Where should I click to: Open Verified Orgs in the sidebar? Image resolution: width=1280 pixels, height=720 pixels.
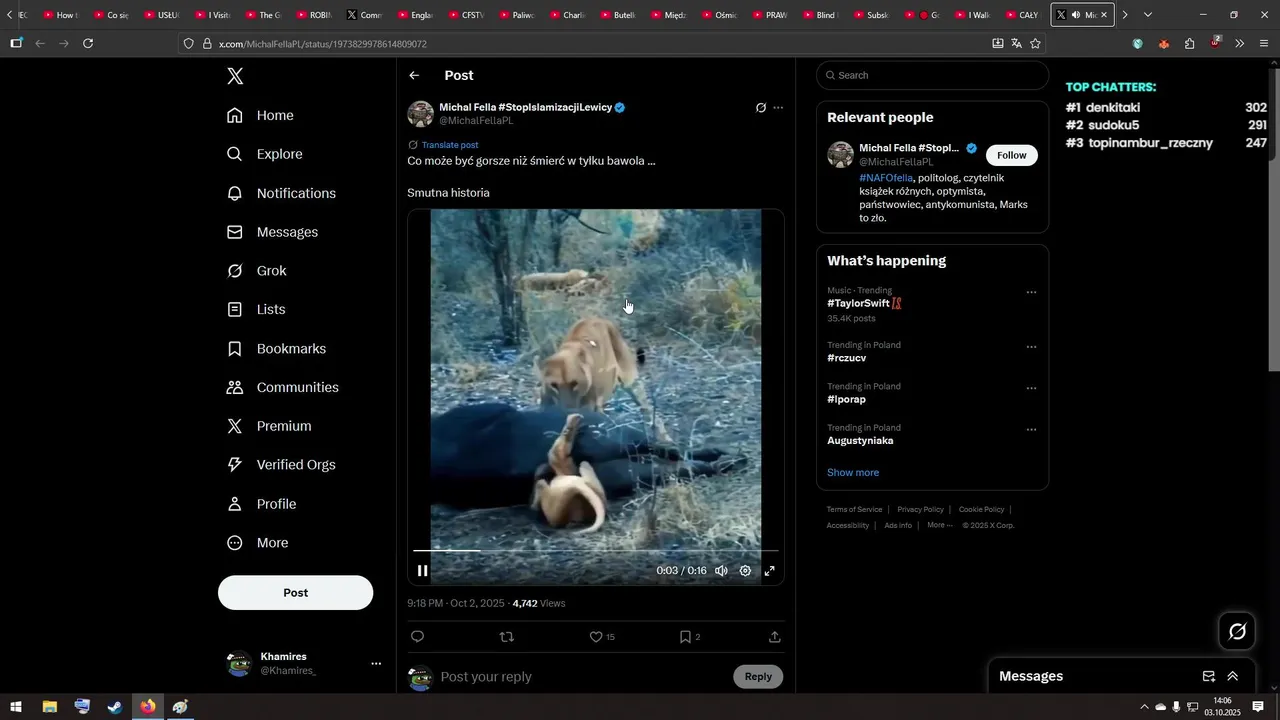(x=281, y=465)
